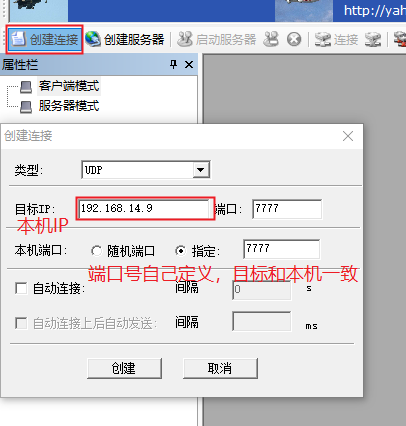Select the 随机端口 radio button

tap(96, 251)
